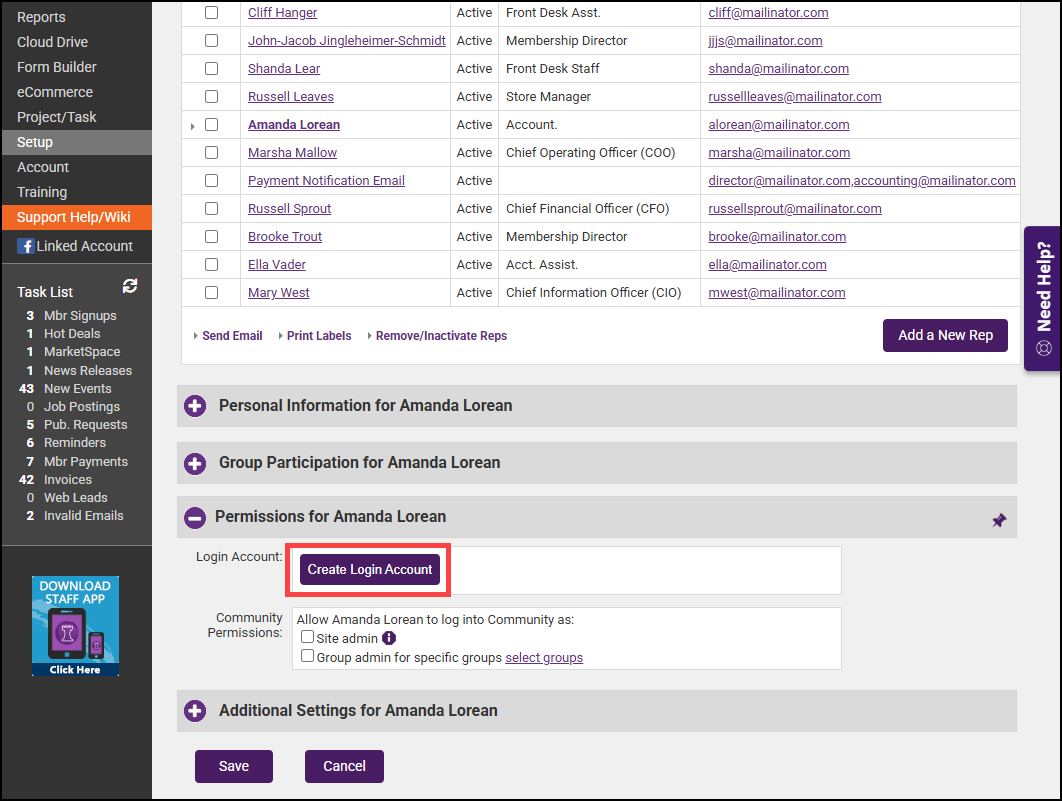Check the Site admin checkbox
Viewport: 1062px width, 801px height.
click(308, 638)
